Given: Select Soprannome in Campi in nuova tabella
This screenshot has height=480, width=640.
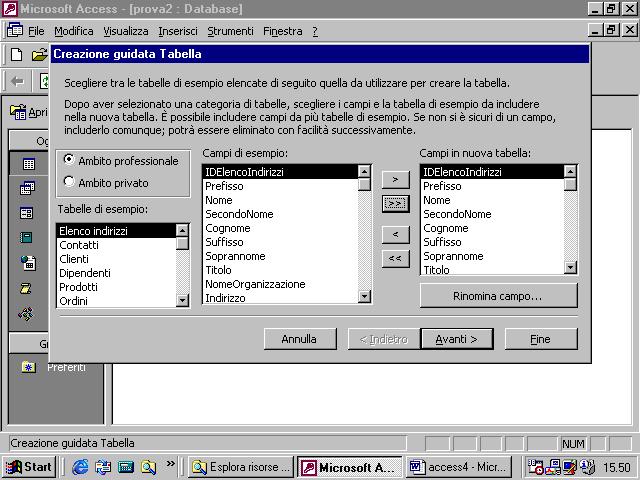Looking at the screenshot, I should tap(492, 256).
